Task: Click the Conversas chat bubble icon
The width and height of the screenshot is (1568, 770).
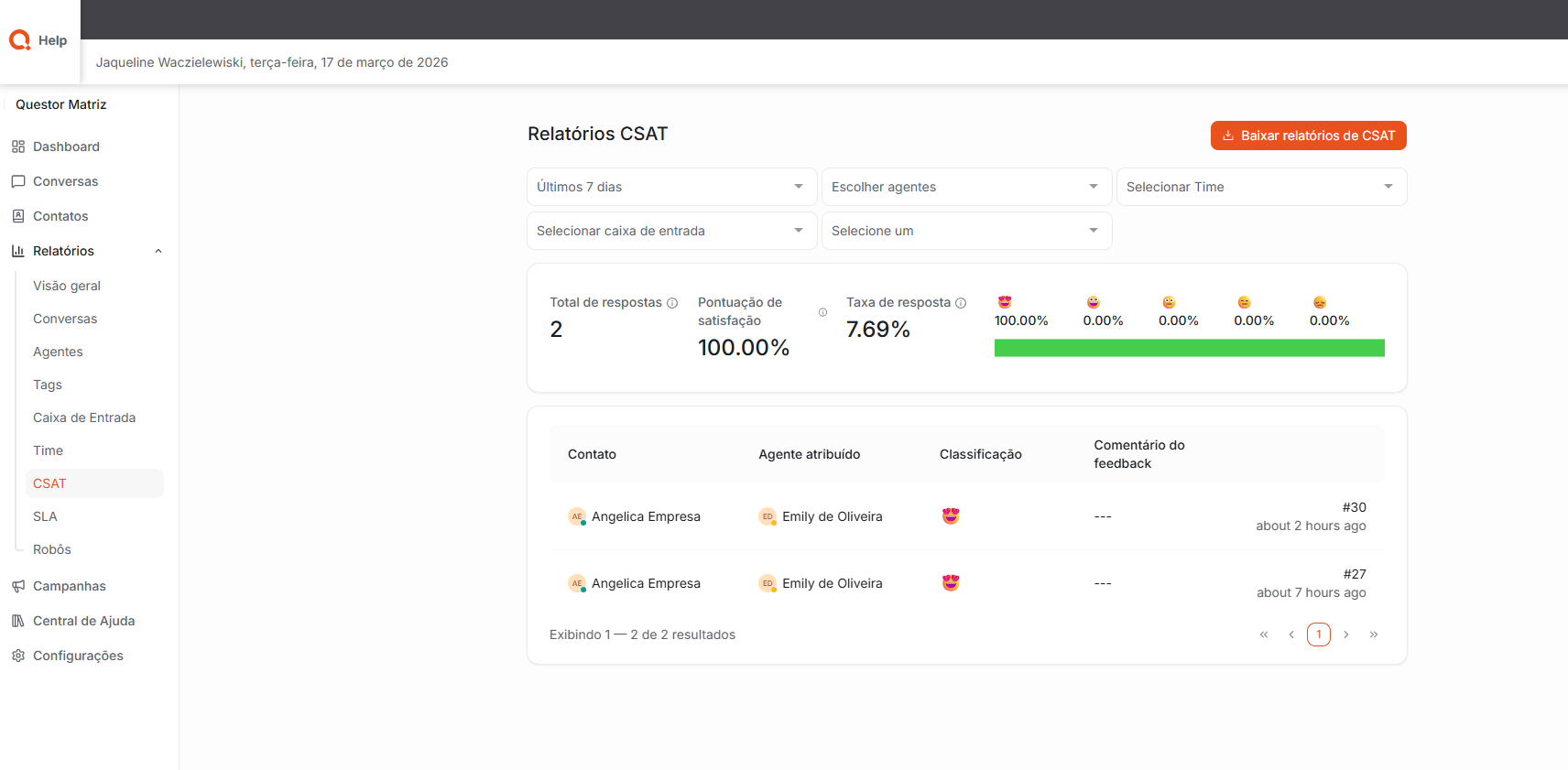Action: 18,181
